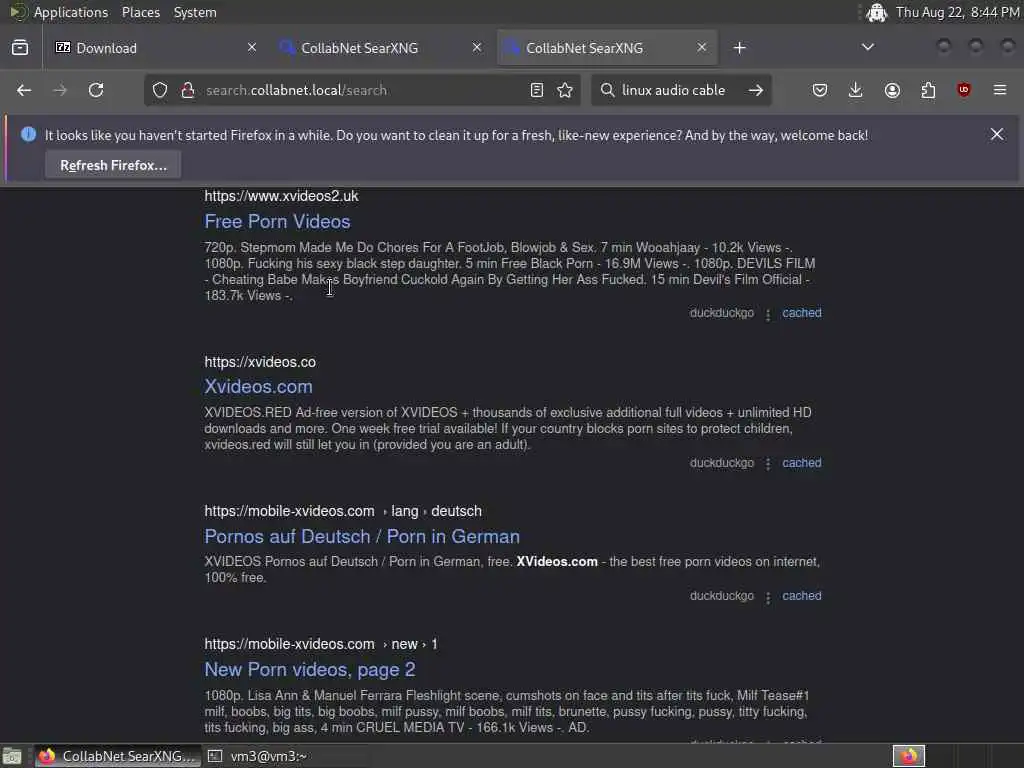This screenshot has width=1024, height=768.
Task: Open the uBlock Origin popup
Action: [x=964, y=90]
